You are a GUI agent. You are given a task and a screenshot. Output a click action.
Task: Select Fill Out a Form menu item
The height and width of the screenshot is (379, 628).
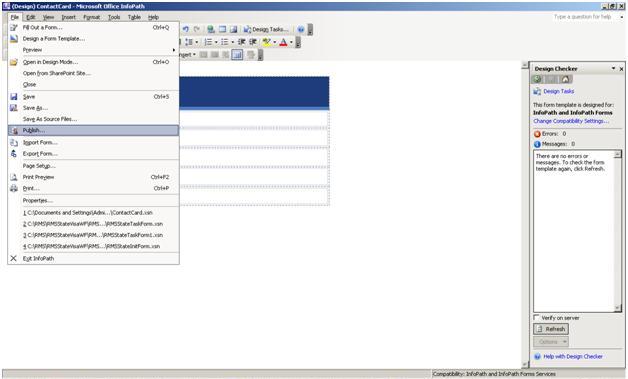click(x=93, y=27)
